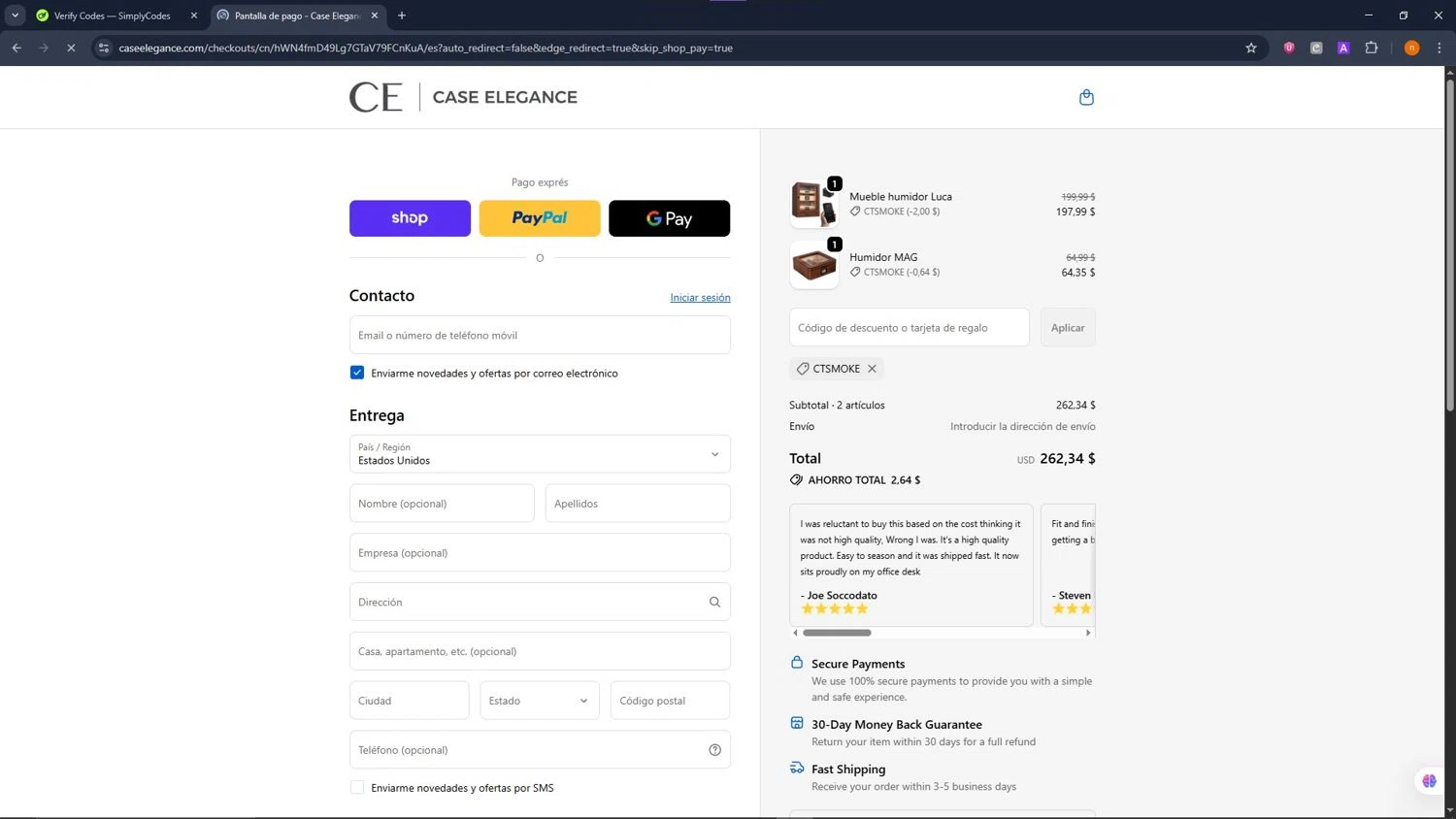Open the Estado dropdown
The image size is (1456, 819).
click(x=539, y=701)
